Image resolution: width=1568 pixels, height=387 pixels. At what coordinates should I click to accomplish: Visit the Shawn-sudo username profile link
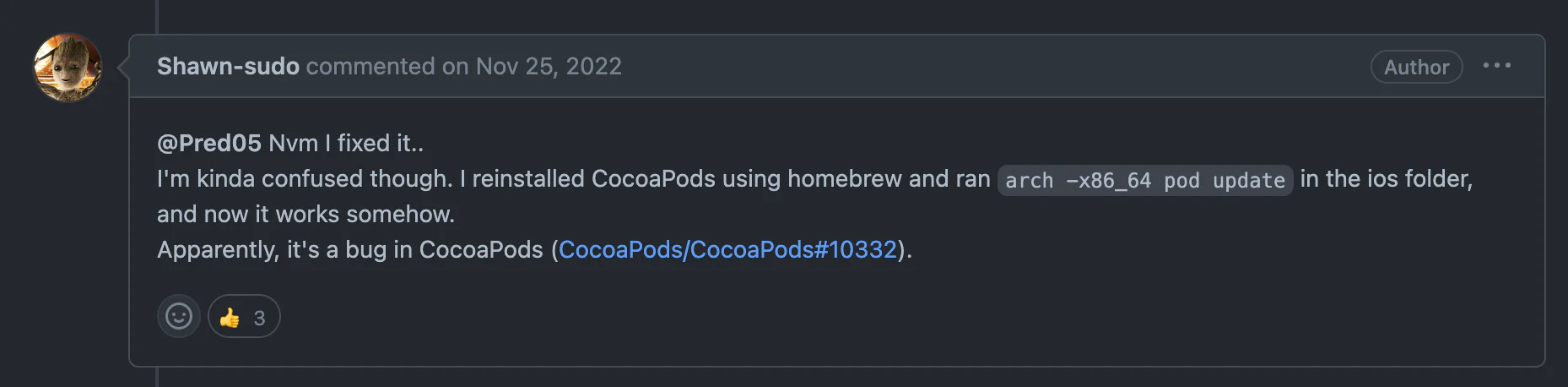(228, 66)
